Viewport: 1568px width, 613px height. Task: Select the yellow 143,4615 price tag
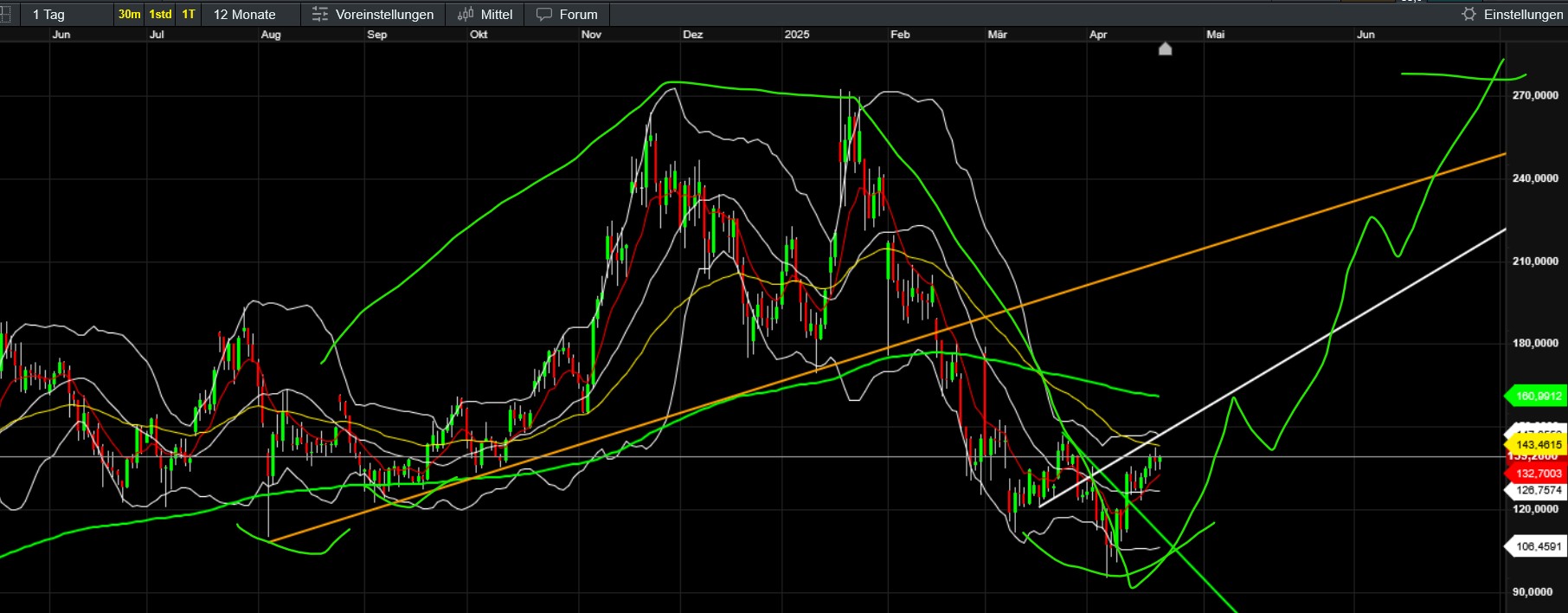coord(1538,445)
